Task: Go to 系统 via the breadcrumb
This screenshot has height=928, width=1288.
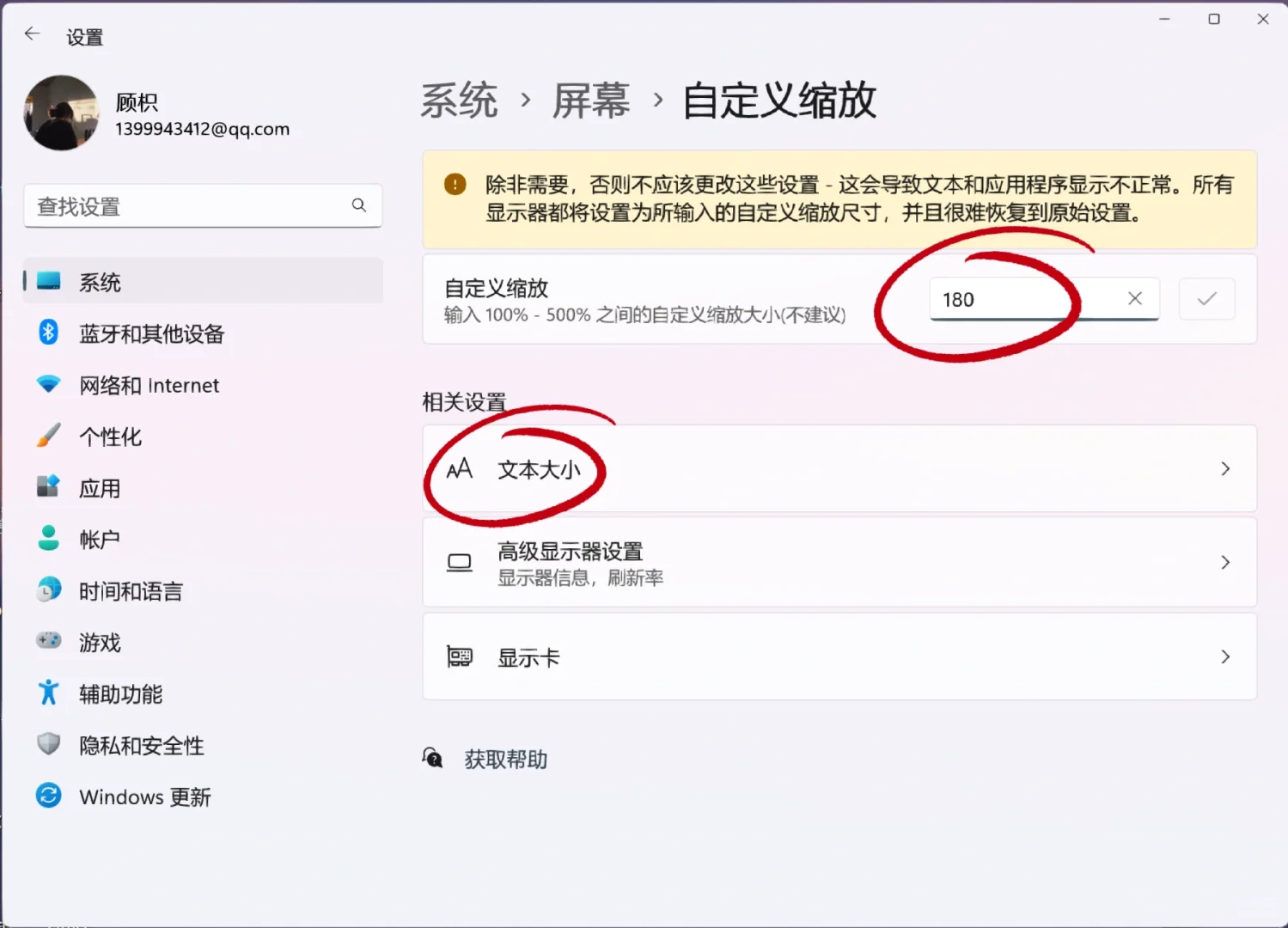Action: (459, 100)
